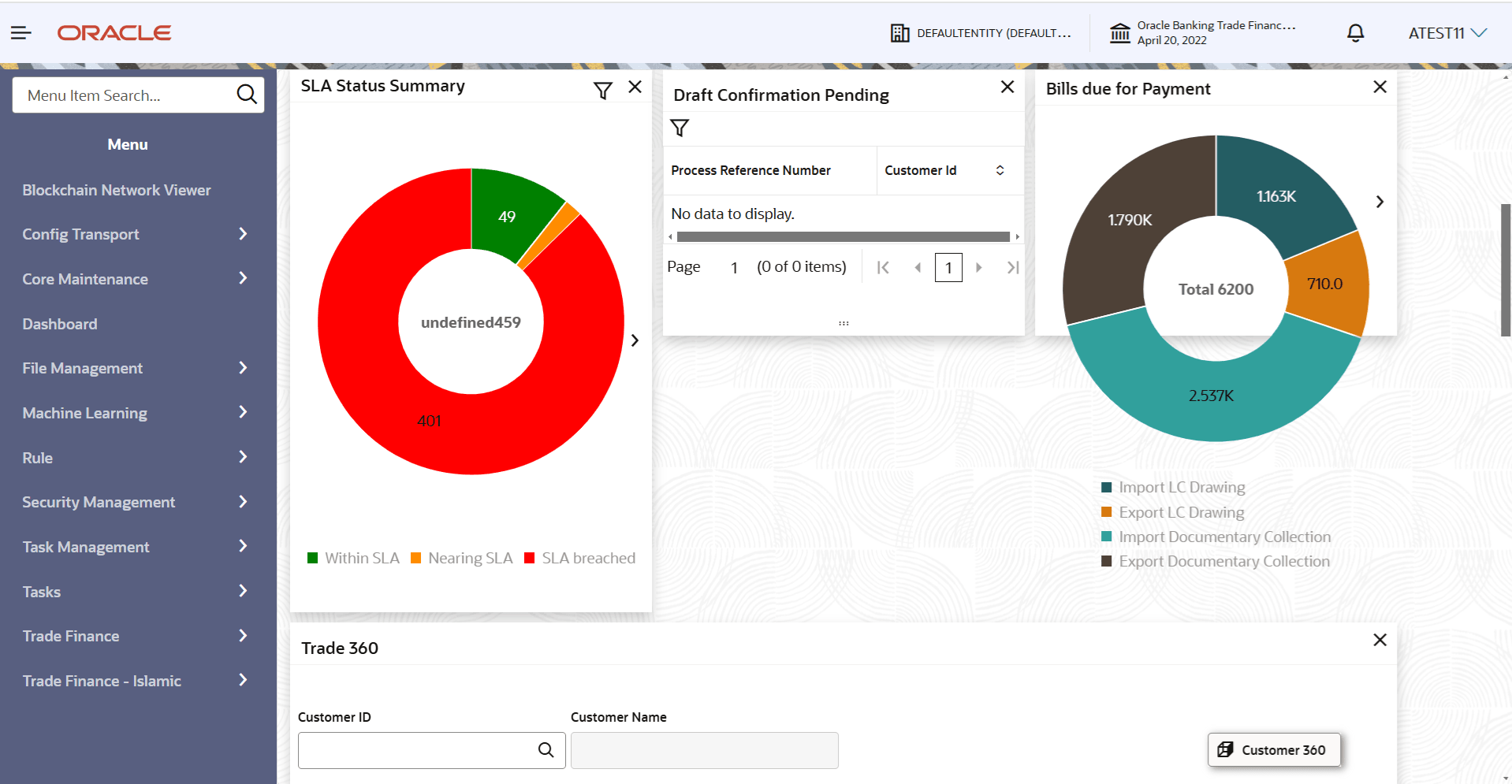Screen dimensions: 1512x784
Task: Open the Trade Finance menu item
Action: click(x=71, y=636)
